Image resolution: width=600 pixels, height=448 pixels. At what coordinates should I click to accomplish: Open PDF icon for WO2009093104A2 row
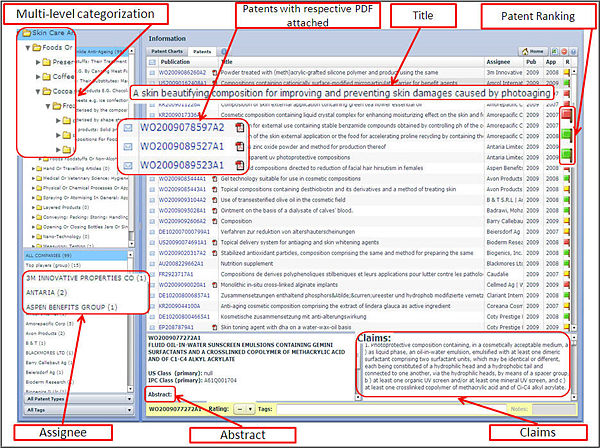[x=215, y=200]
